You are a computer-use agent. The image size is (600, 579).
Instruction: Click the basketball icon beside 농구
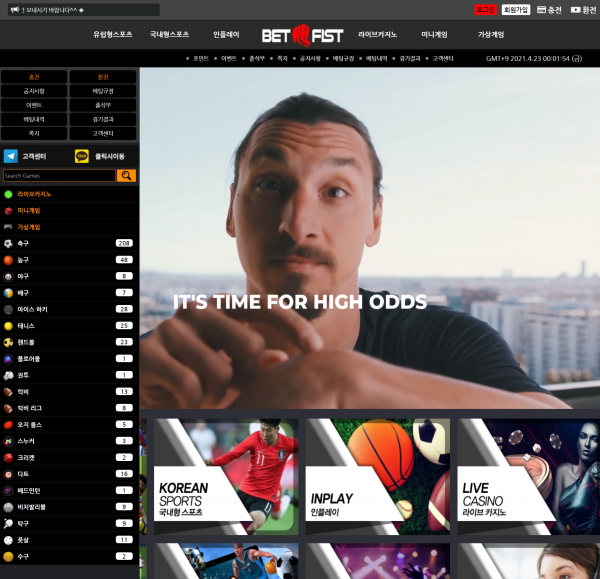8,260
